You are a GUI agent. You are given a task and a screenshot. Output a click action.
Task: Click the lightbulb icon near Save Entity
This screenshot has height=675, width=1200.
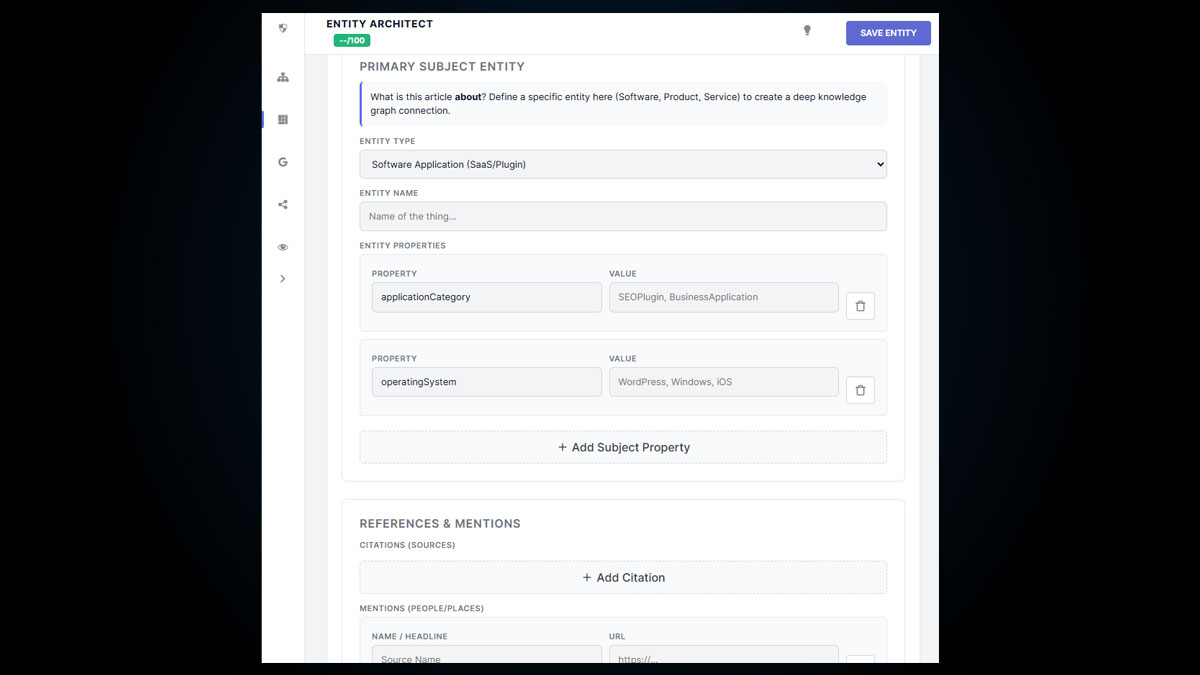(807, 31)
